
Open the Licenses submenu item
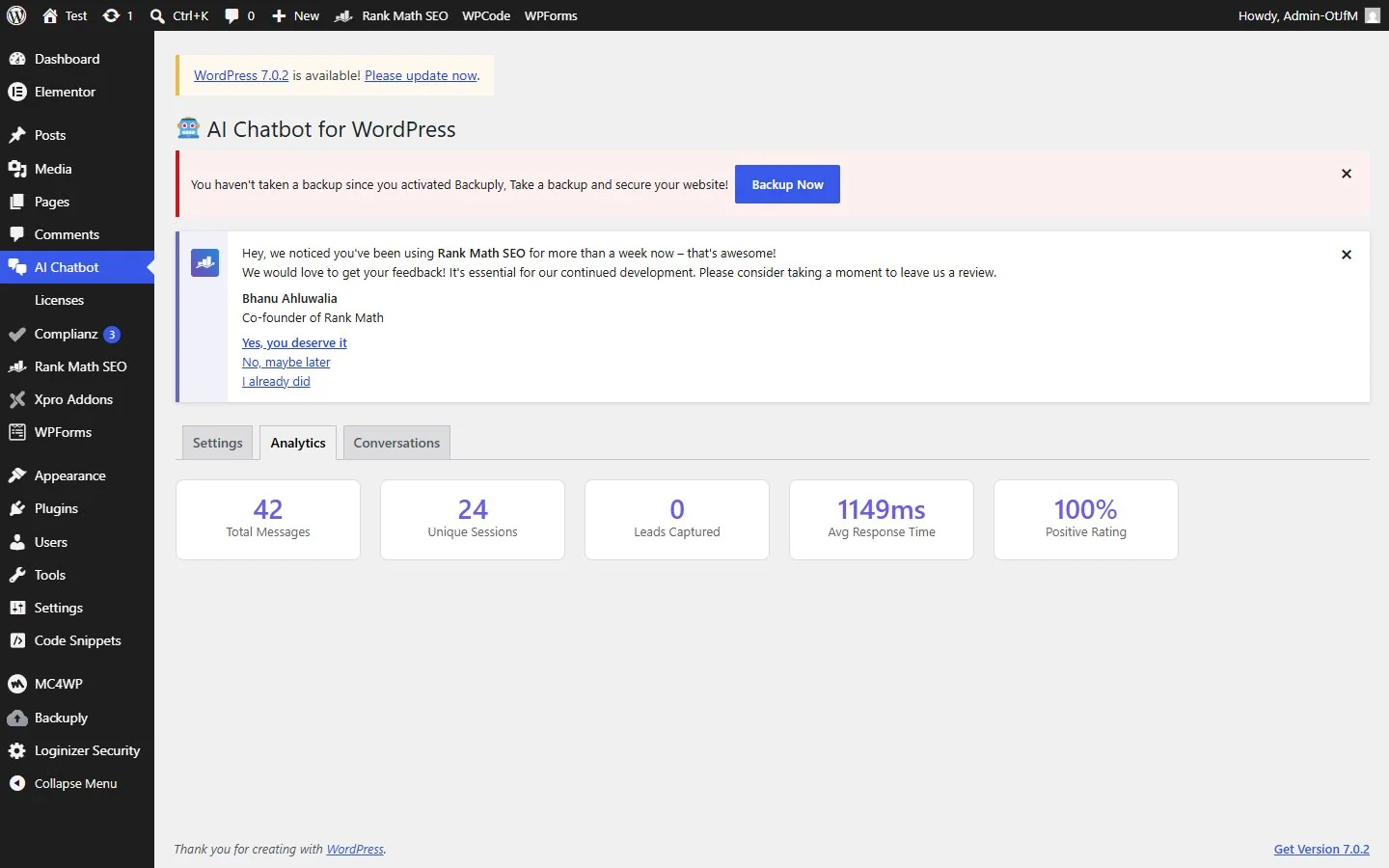point(59,300)
